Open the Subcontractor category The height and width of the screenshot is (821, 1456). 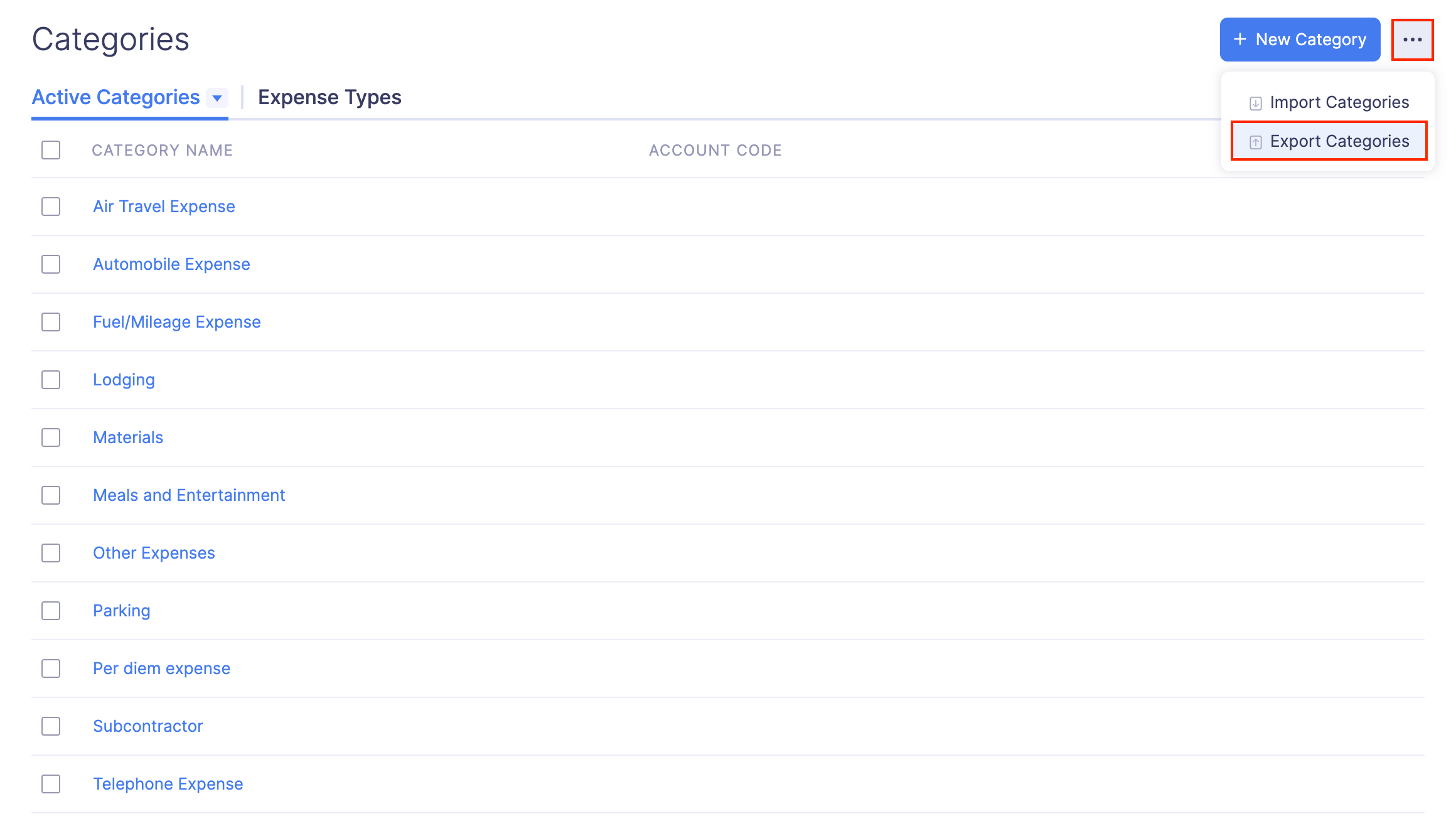tap(148, 726)
